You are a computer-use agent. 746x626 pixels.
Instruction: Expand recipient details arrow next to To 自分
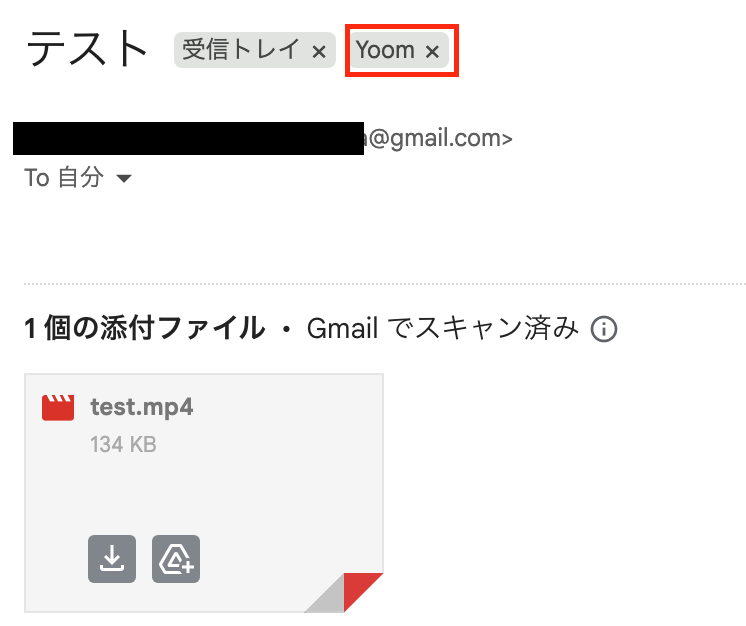pos(124,178)
